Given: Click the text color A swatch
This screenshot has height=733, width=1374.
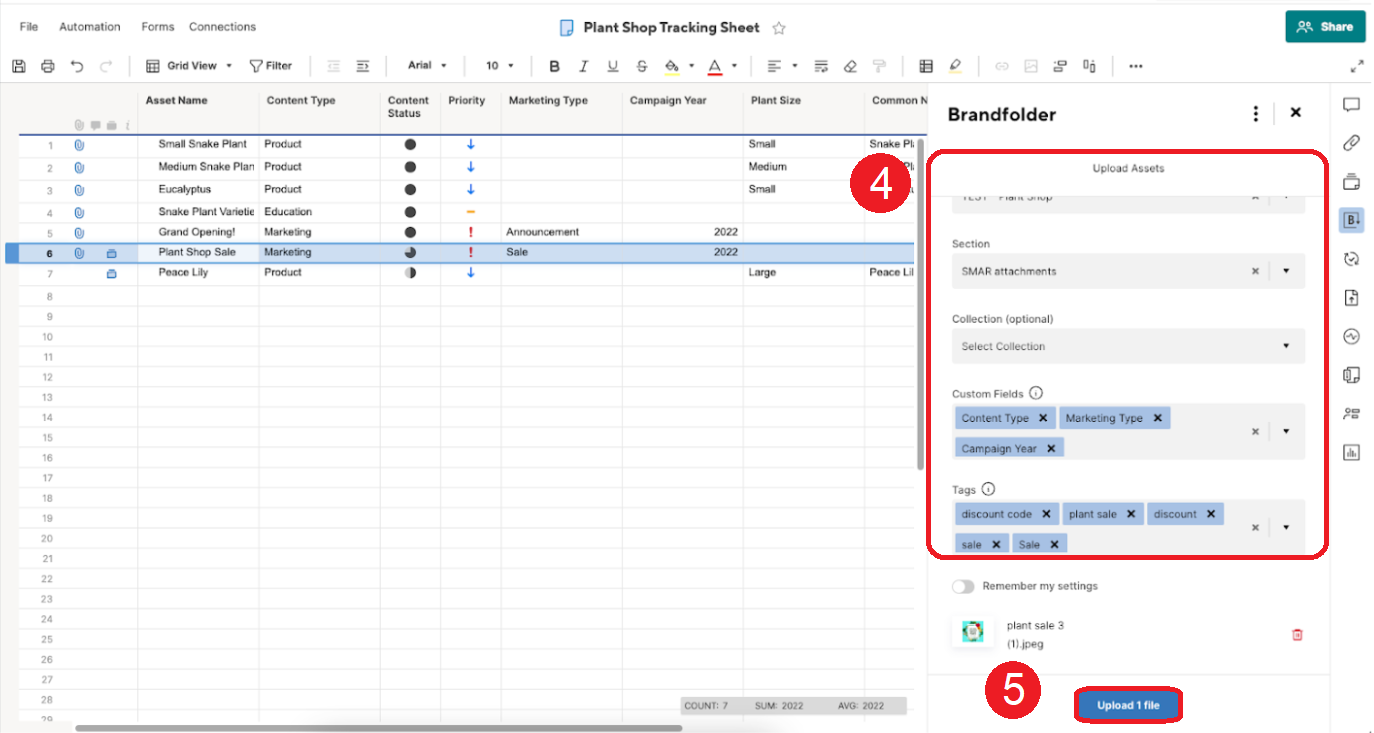Looking at the screenshot, I should click(x=715, y=67).
